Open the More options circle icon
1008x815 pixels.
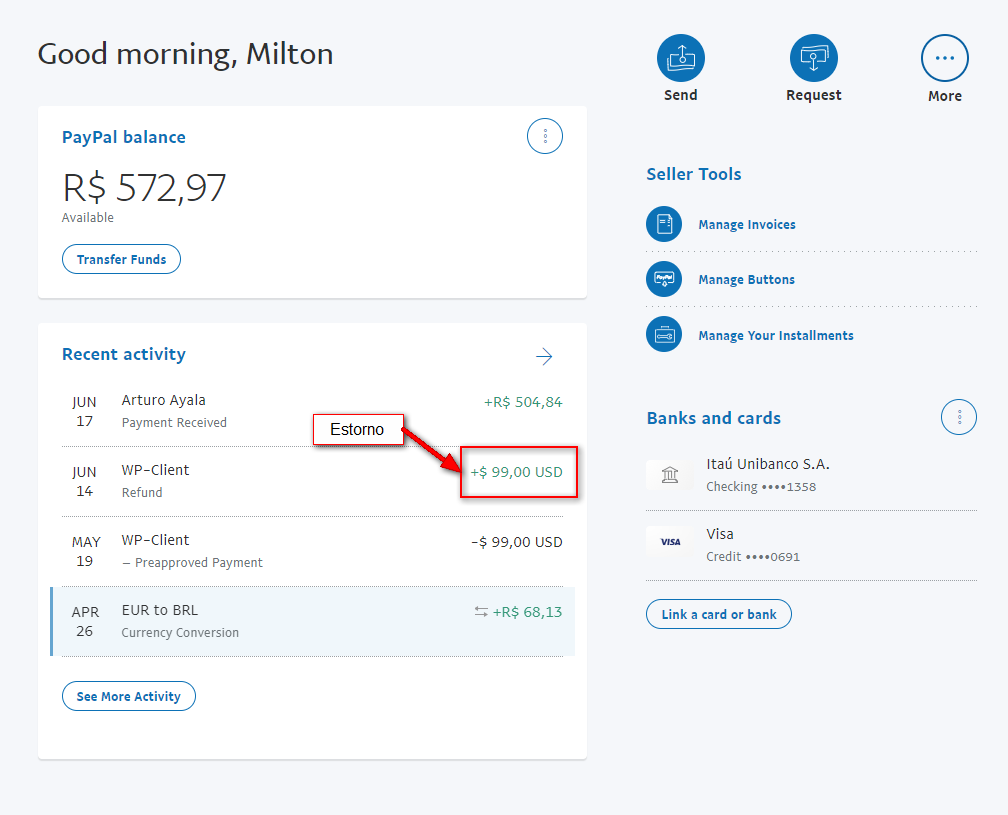click(944, 58)
